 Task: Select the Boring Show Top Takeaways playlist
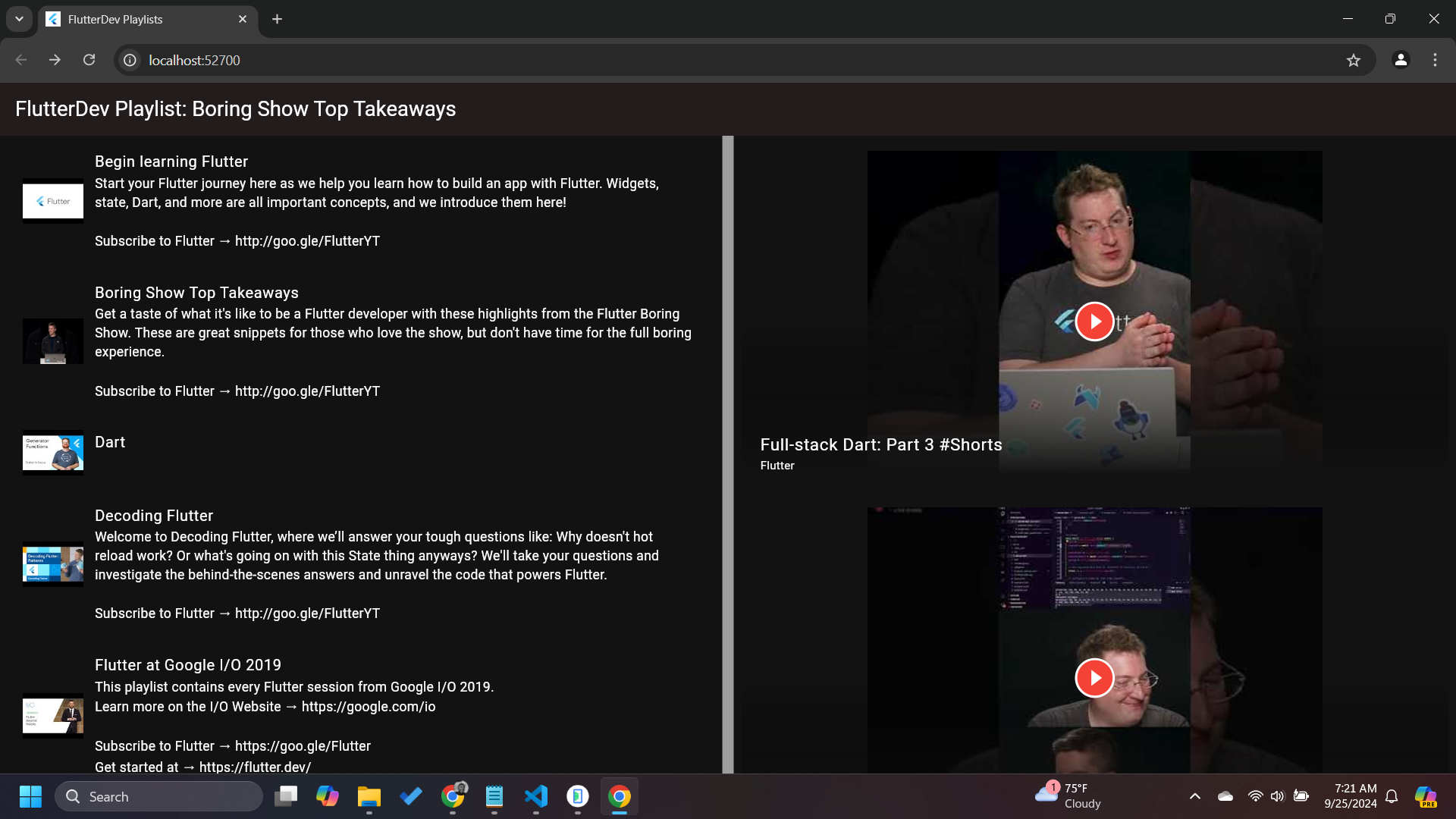pos(196,293)
